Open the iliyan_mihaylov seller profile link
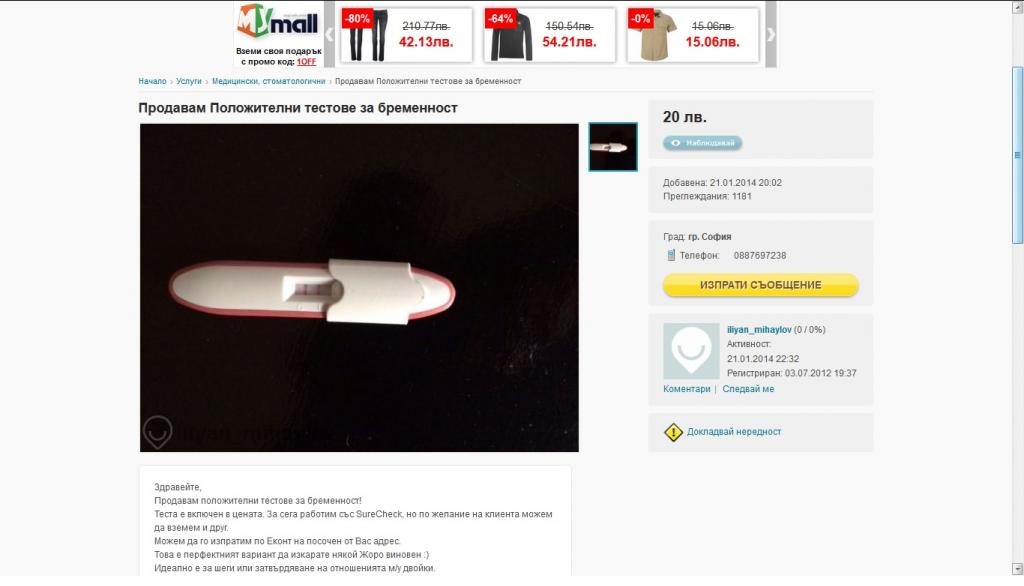 point(759,330)
